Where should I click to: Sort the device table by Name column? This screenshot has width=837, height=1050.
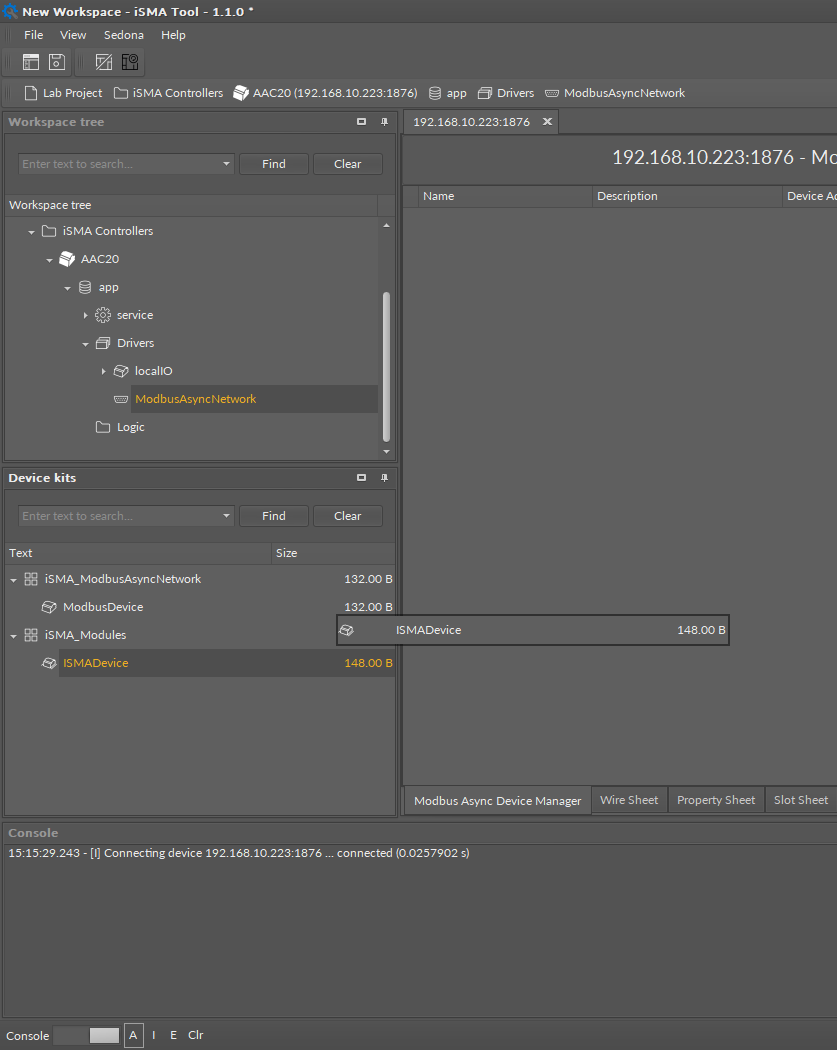click(505, 196)
